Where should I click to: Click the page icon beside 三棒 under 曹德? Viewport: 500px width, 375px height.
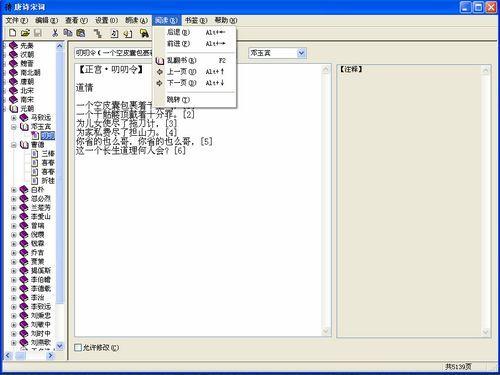point(35,154)
